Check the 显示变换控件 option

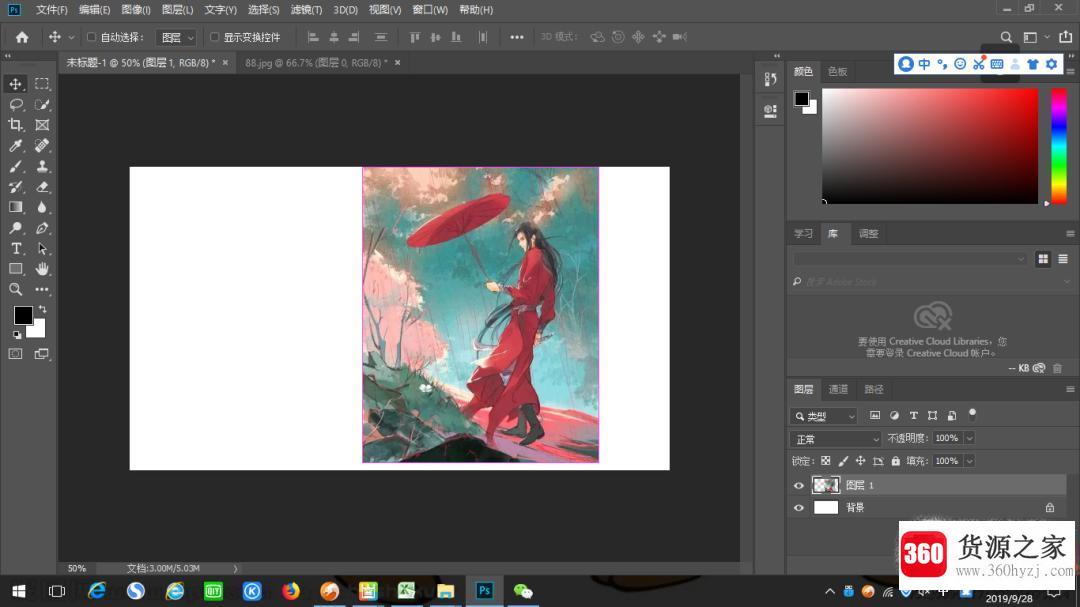(214, 37)
